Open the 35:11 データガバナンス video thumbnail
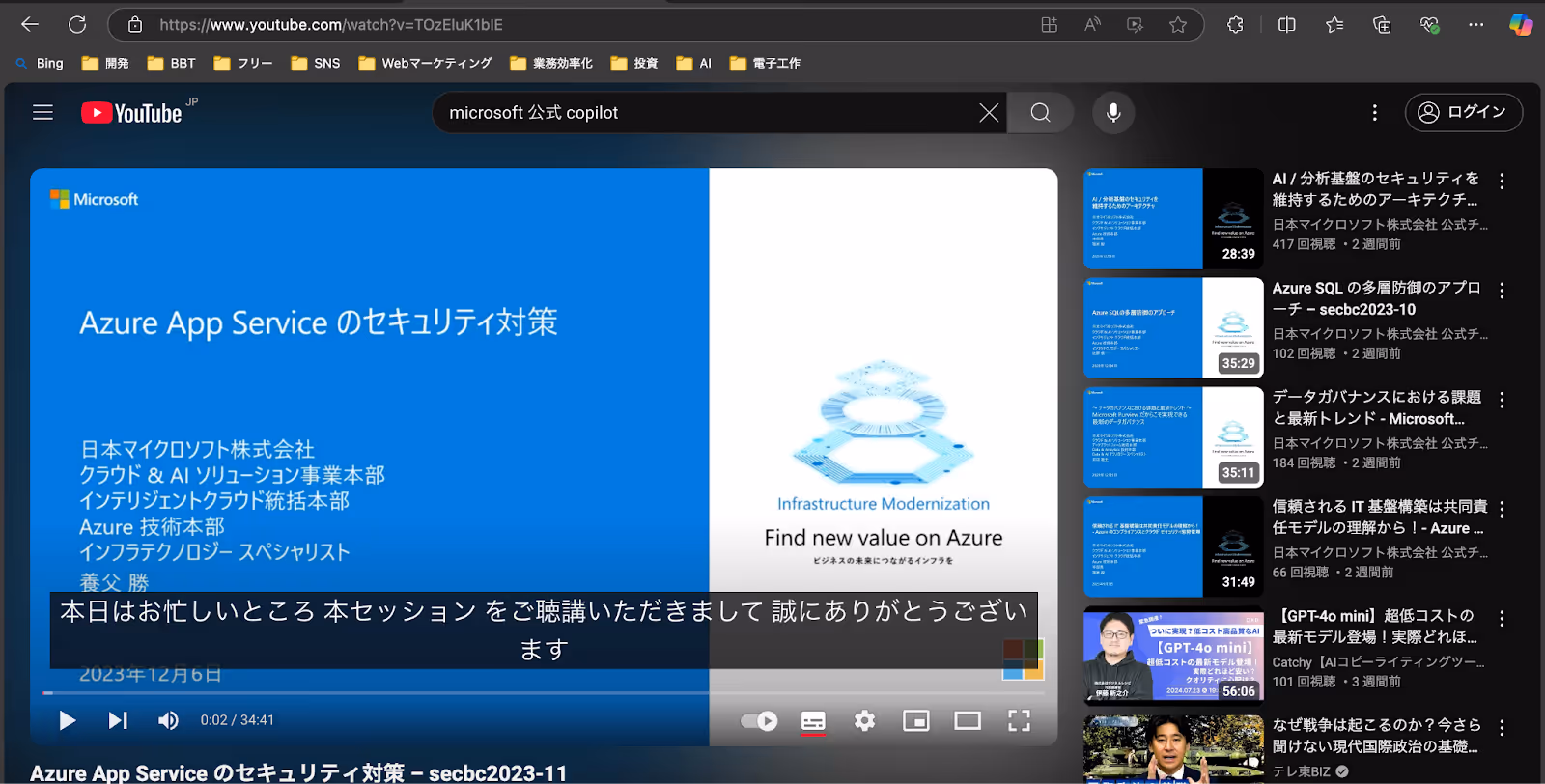Image resolution: width=1545 pixels, height=784 pixels. pos(1173,437)
